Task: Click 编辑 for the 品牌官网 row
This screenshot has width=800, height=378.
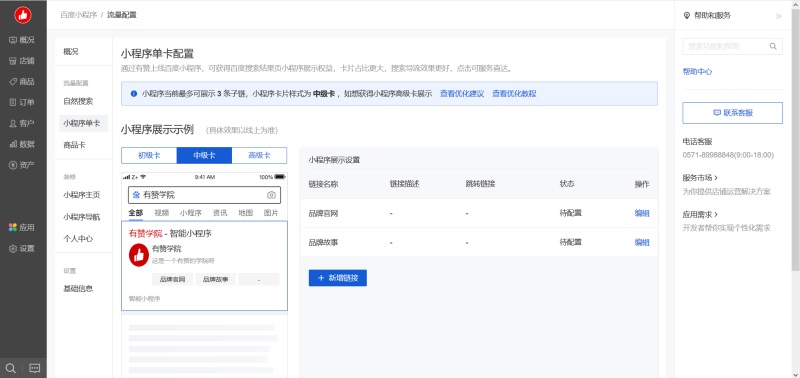Action: (x=642, y=213)
